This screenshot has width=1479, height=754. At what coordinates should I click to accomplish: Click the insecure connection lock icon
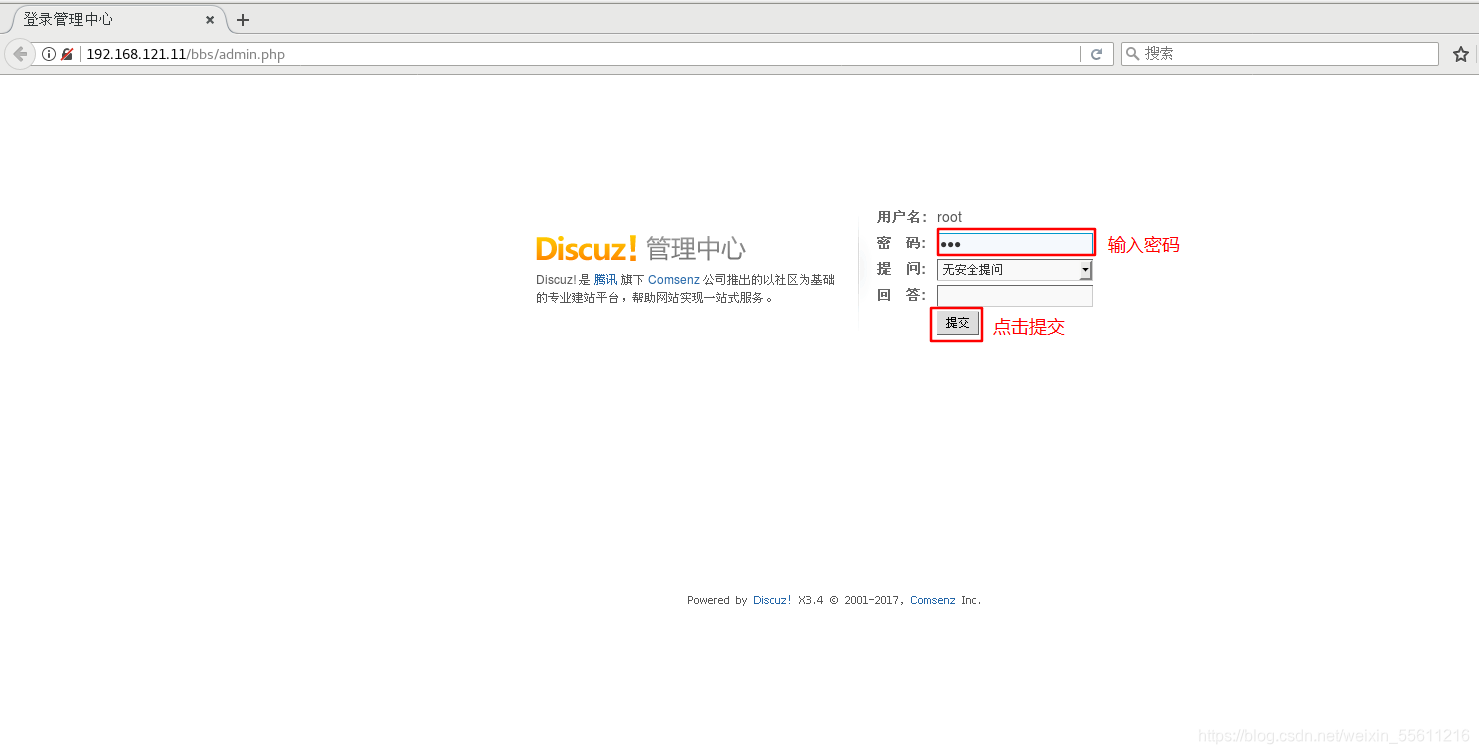pyautogui.click(x=67, y=54)
